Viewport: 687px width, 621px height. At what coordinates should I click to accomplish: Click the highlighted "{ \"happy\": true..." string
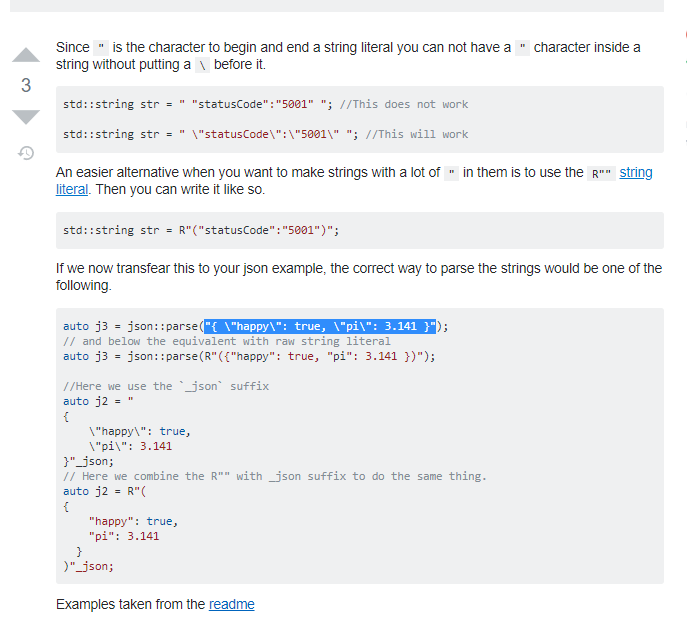[320, 326]
